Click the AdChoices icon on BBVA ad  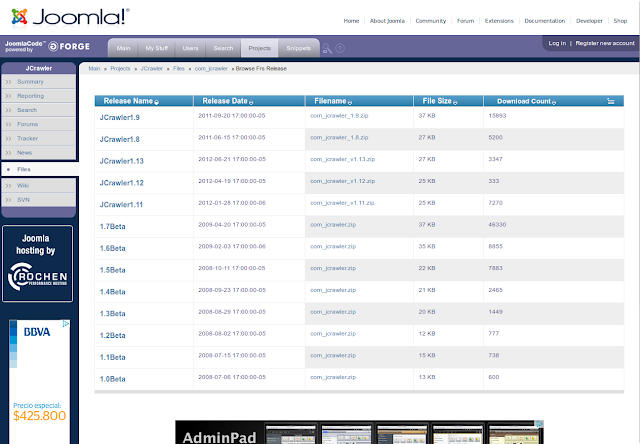(66, 324)
